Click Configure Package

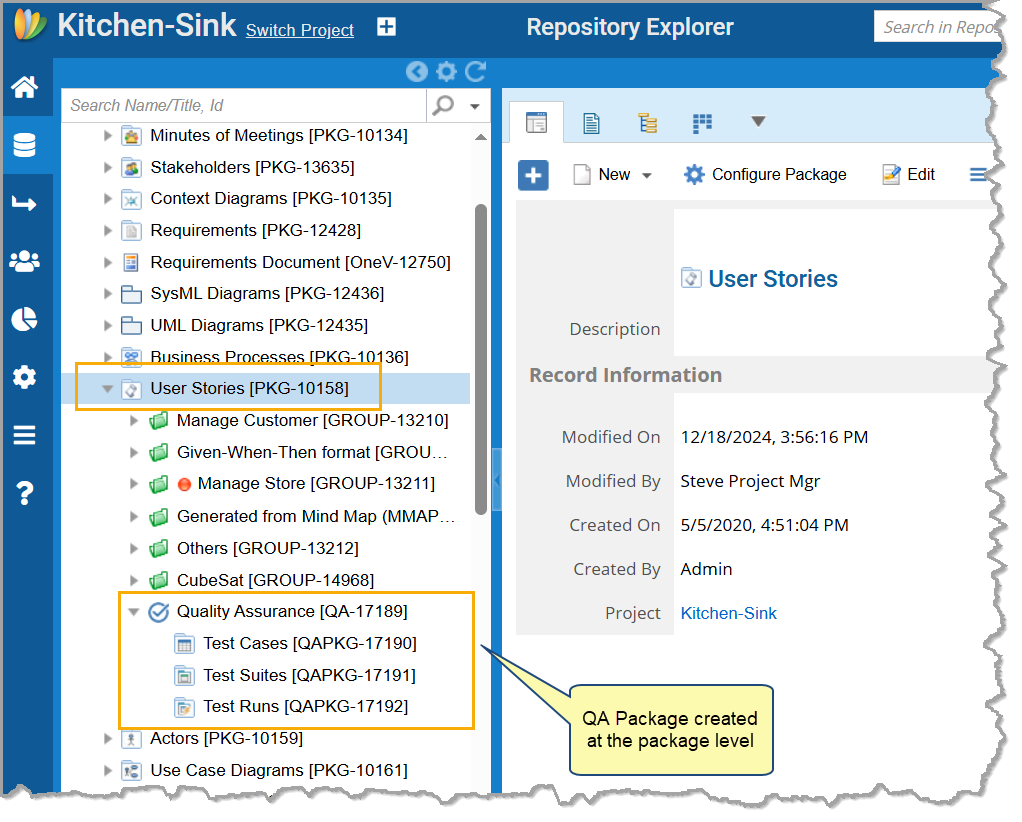point(765,175)
